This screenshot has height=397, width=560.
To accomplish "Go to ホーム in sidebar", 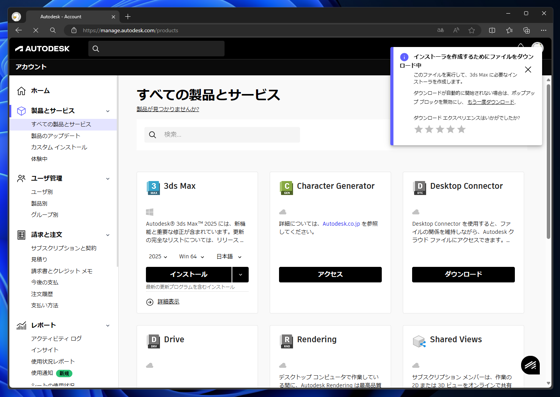I will coord(40,91).
